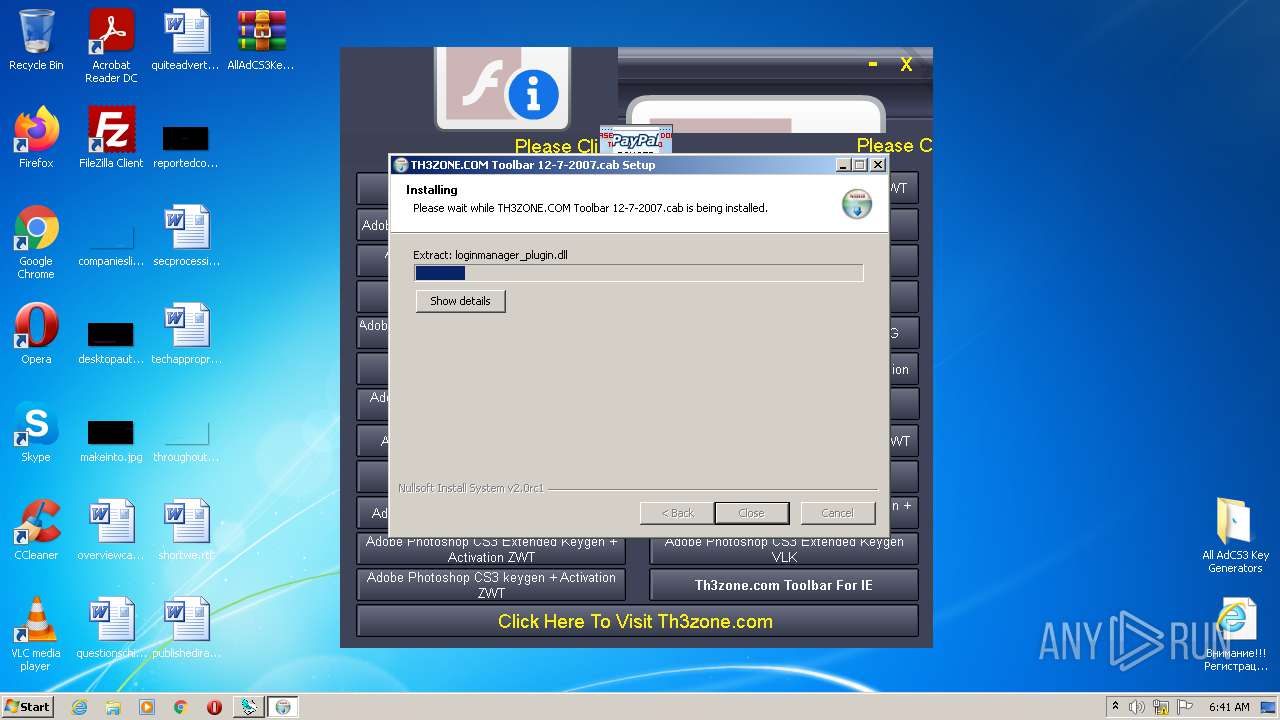This screenshot has height=720, width=1280.
Task: Open Internet Explorer from taskbar
Action: [x=79, y=707]
